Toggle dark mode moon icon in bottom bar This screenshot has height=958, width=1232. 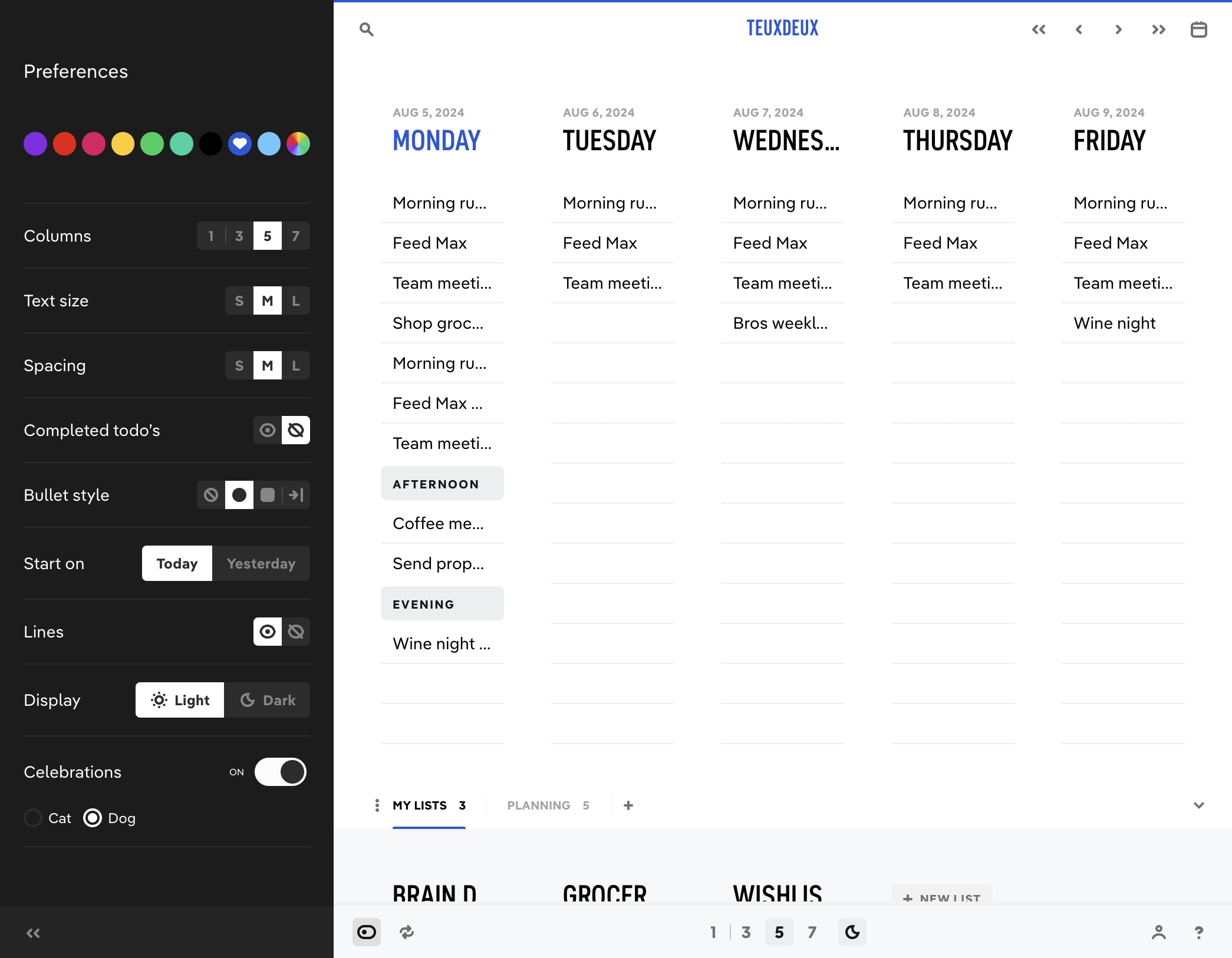pyautogui.click(x=852, y=932)
